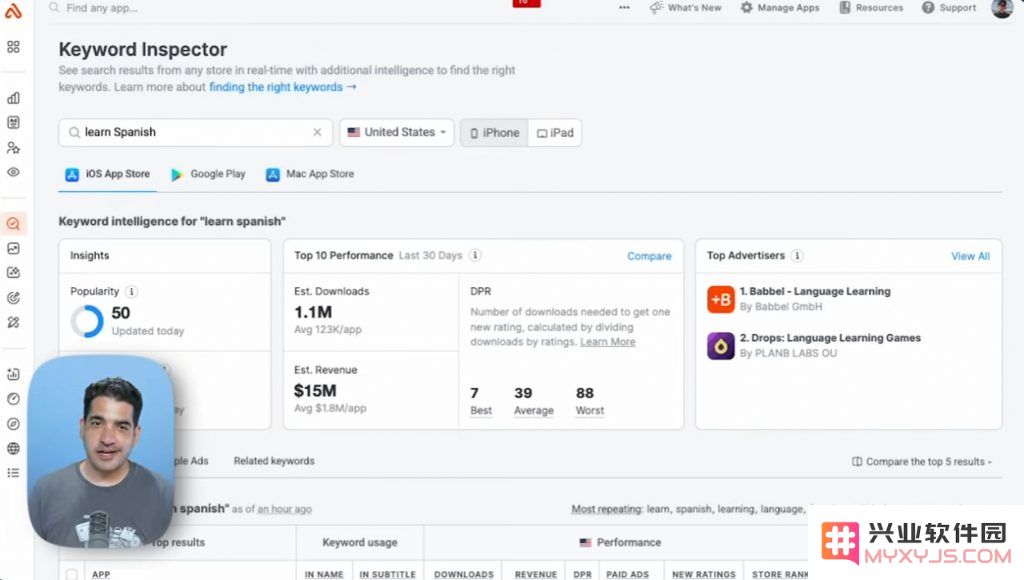This screenshot has width=1024, height=580.
Task: Click the Est. Revenue $15M value
Action: tap(315, 391)
